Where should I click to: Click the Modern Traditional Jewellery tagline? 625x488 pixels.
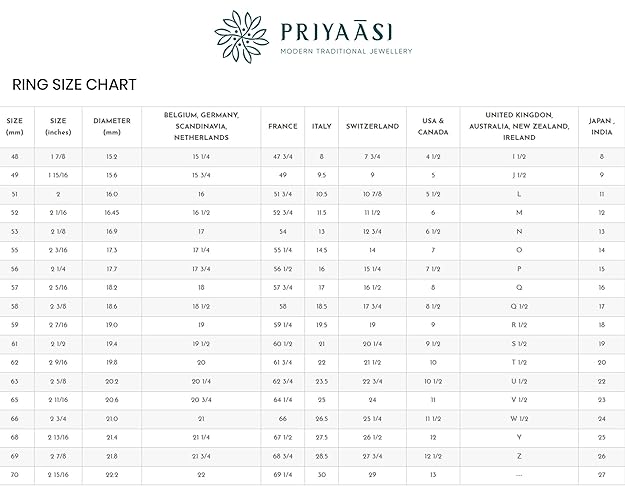346,51
